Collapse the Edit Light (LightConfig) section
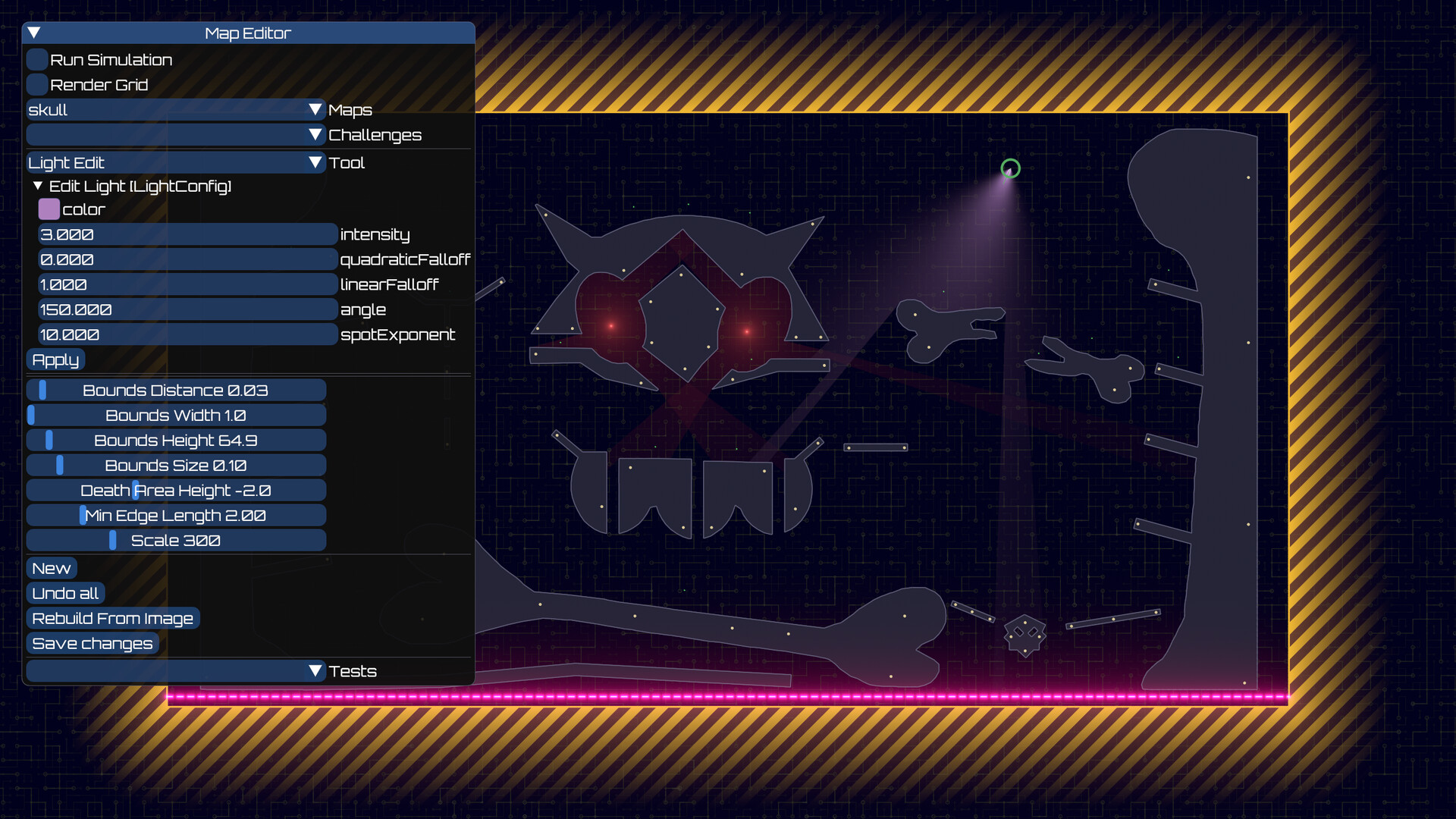The height and width of the screenshot is (819, 1456). pyautogui.click(x=38, y=186)
